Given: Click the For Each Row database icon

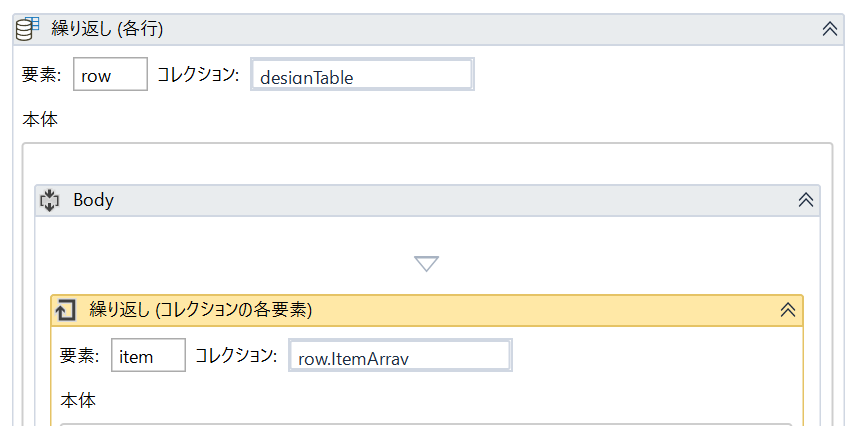Looking at the screenshot, I should pyautogui.click(x=28, y=28).
